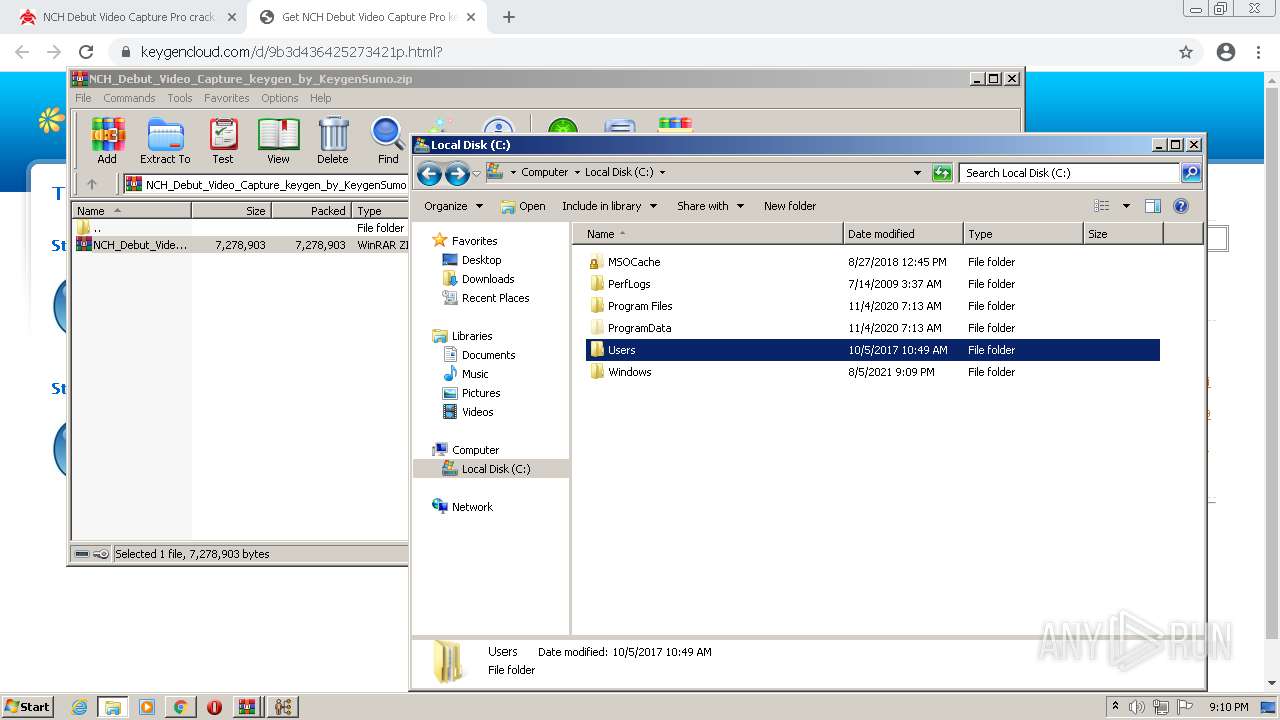Switch to the NCH Debut Video Capture Pro crack tab
Viewport: 1280px width, 720px height.
pyautogui.click(x=127, y=17)
